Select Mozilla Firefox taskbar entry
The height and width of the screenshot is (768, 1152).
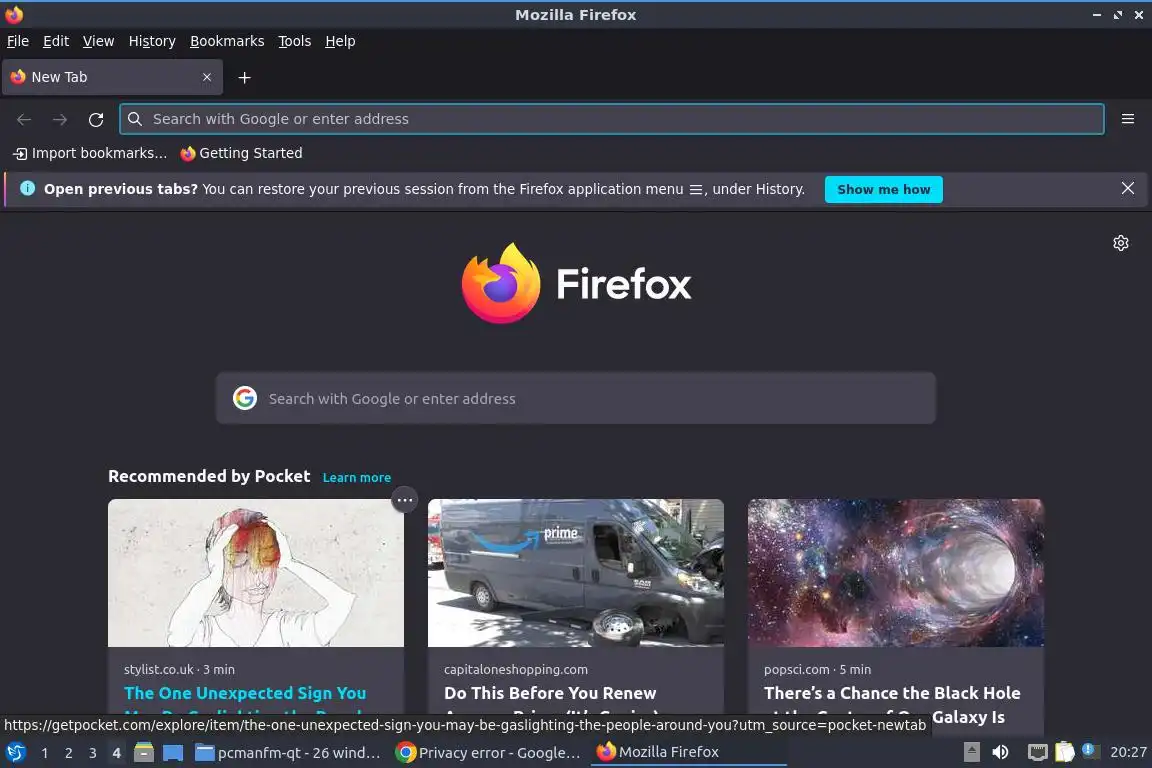688,752
